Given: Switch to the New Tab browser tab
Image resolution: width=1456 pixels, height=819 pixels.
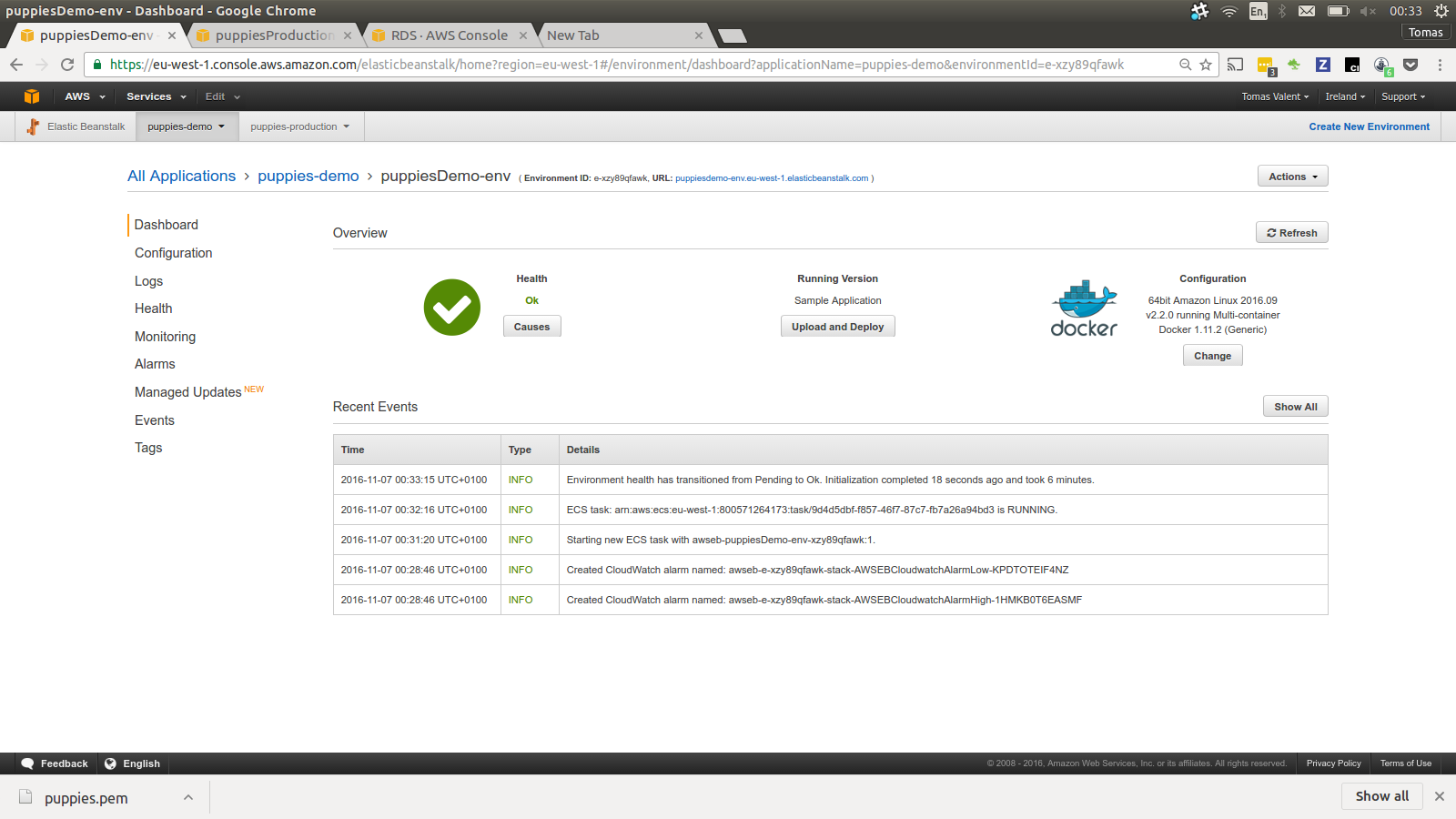Looking at the screenshot, I should coord(619,35).
